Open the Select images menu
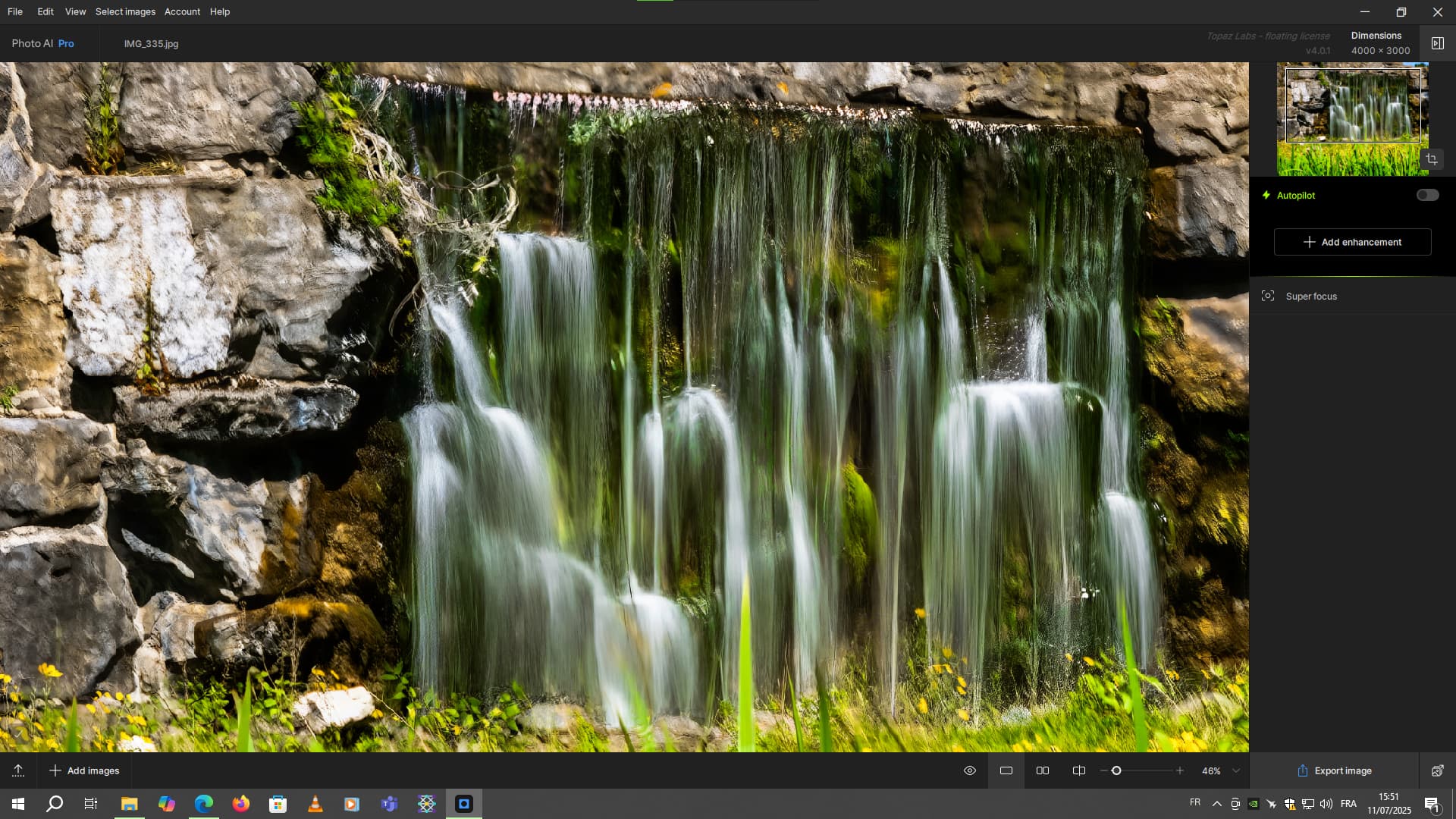The image size is (1456, 819). click(x=125, y=11)
